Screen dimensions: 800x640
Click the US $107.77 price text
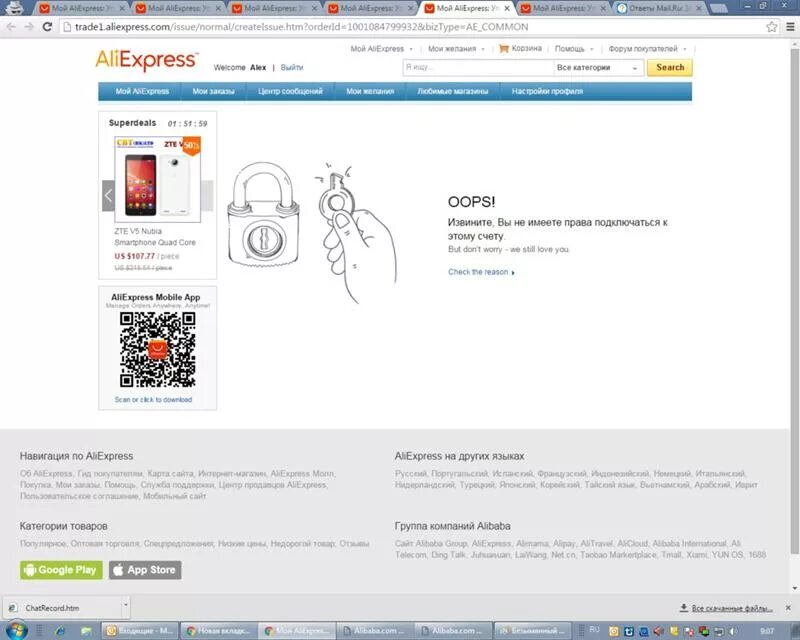pyautogui.click(x=134, y=256)
